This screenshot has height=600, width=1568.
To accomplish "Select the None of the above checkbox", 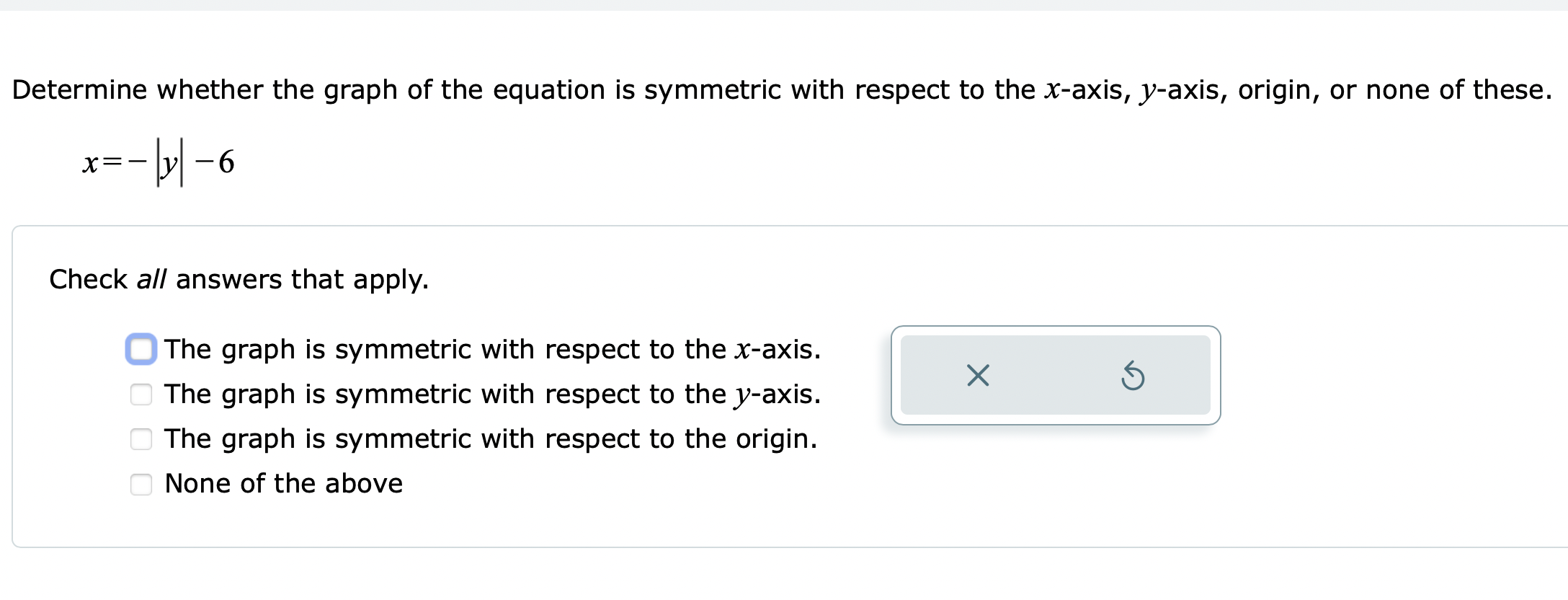I will tap(141, 484).
